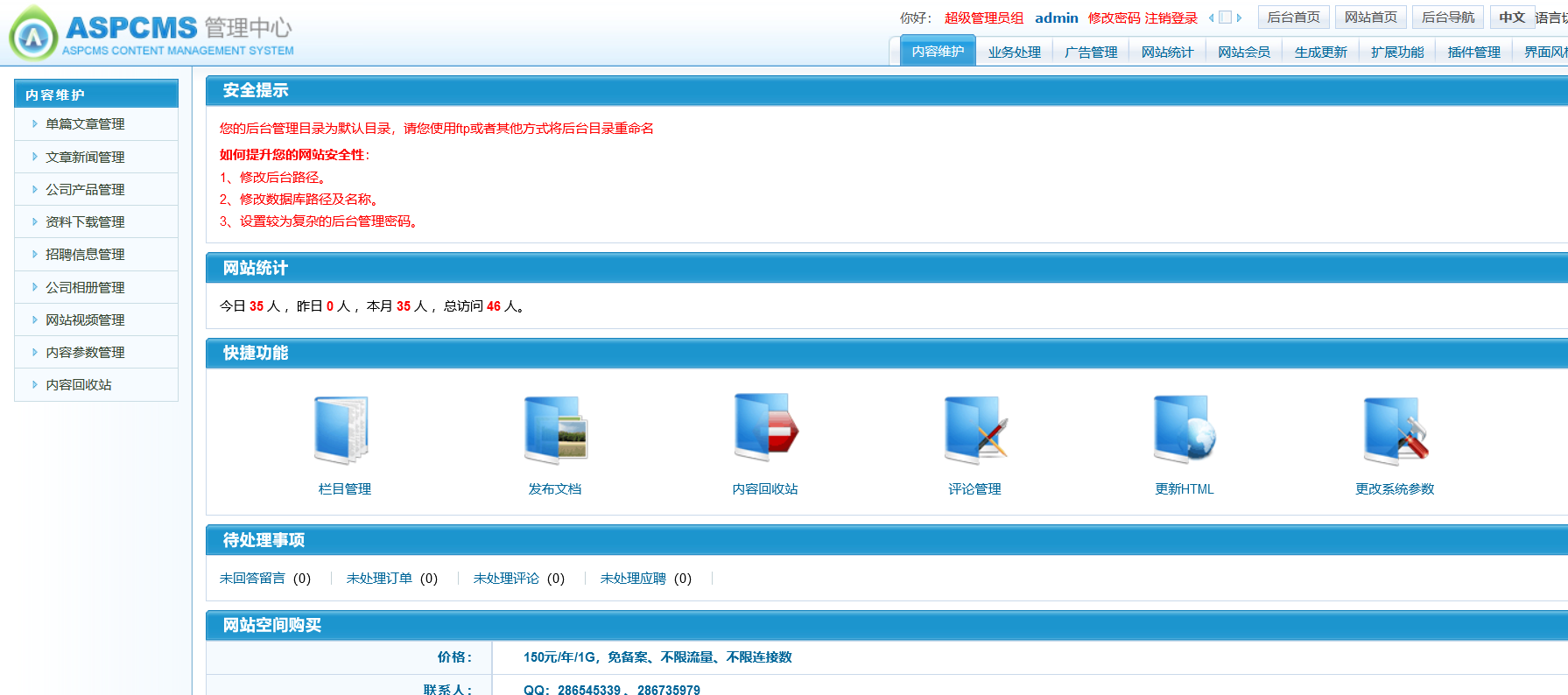Click the 网站首页 button
This screenshot has width=1568, height=695.
pos(1371,18)
